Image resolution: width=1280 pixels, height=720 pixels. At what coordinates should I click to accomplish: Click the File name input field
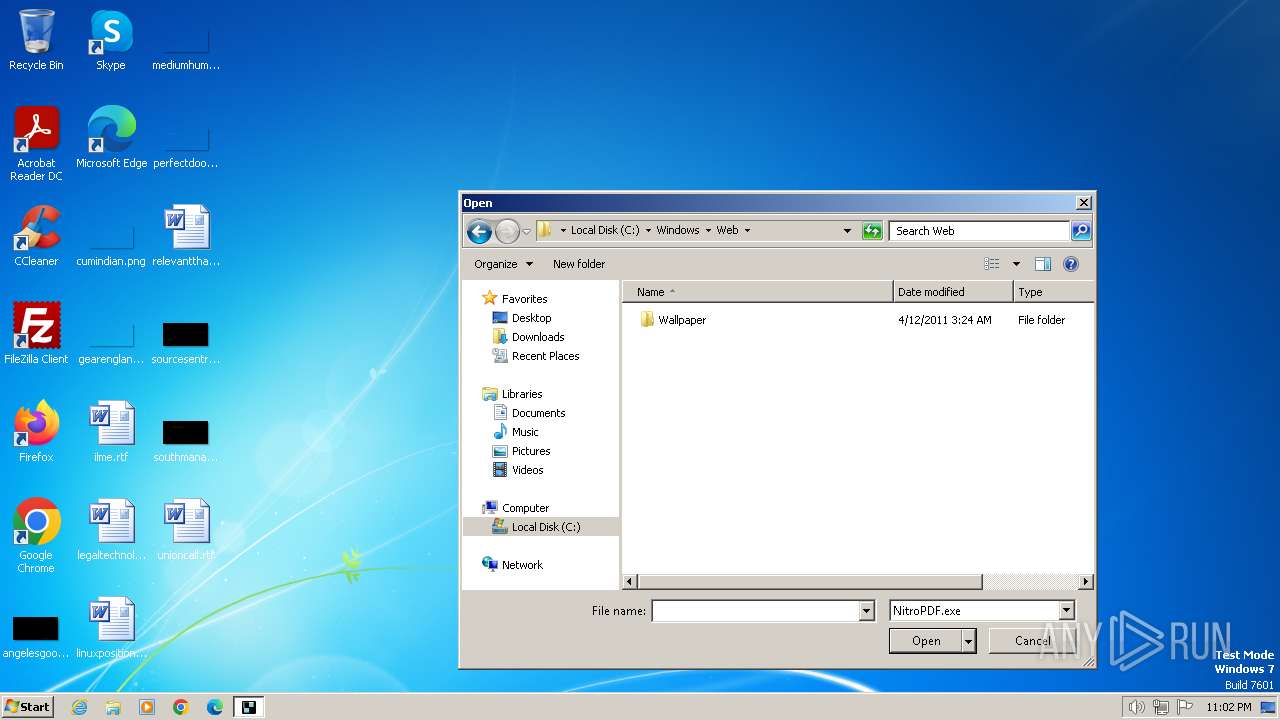(755, 610)
